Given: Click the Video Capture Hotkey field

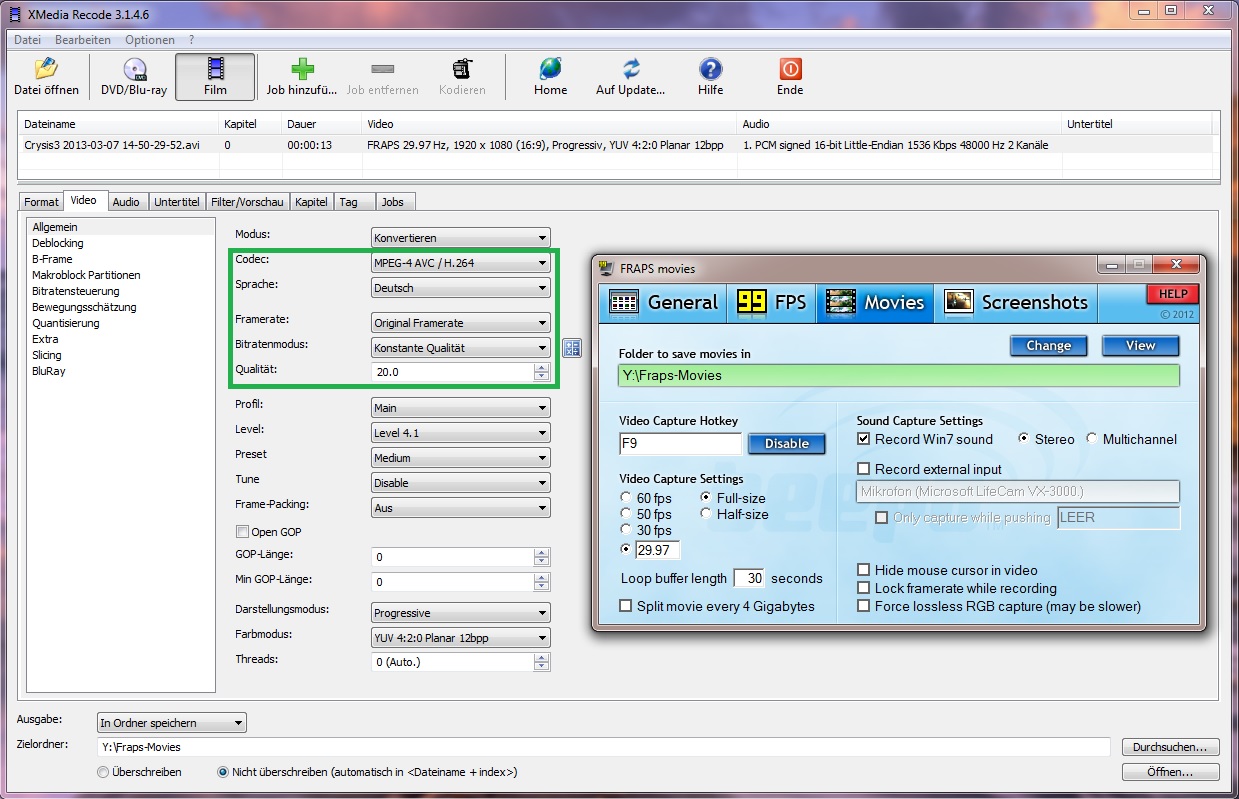Looking at the screenshot, I should 680,443.
